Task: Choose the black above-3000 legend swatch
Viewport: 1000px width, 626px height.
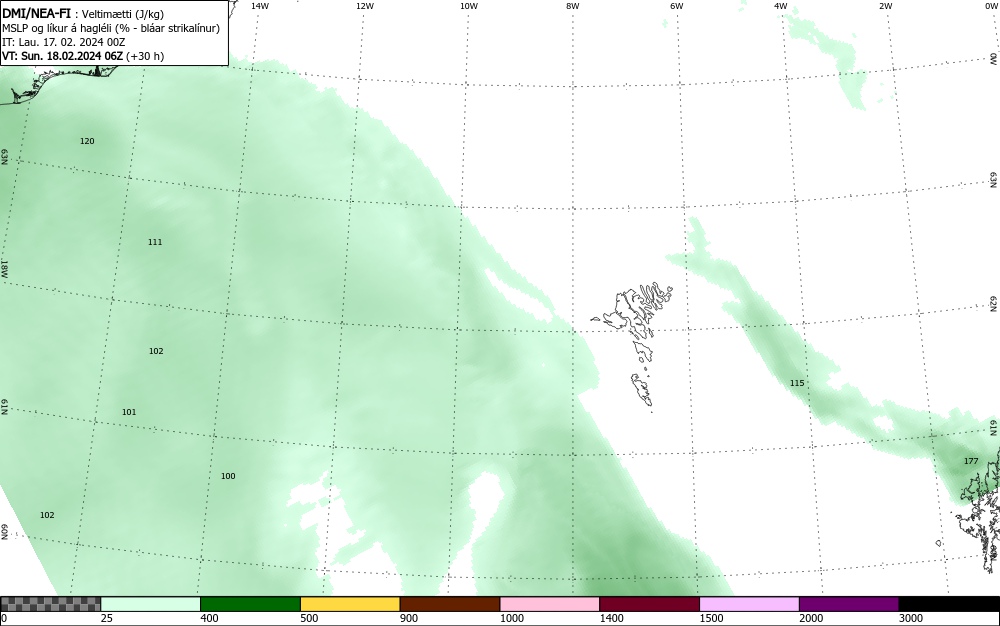Action: (949, 604)
